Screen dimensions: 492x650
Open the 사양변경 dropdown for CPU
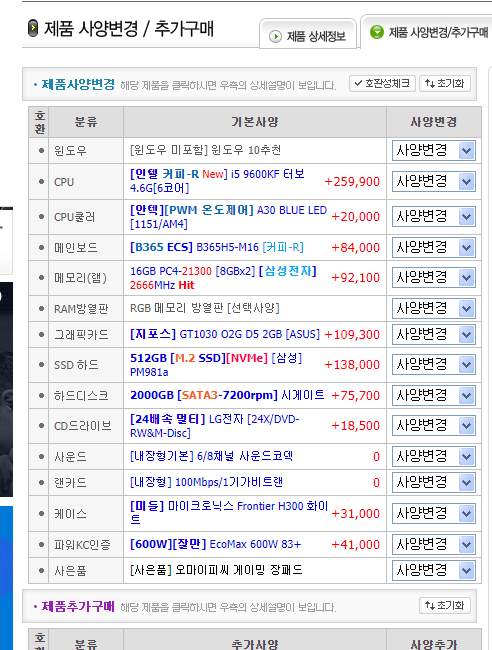click(434, 182)
